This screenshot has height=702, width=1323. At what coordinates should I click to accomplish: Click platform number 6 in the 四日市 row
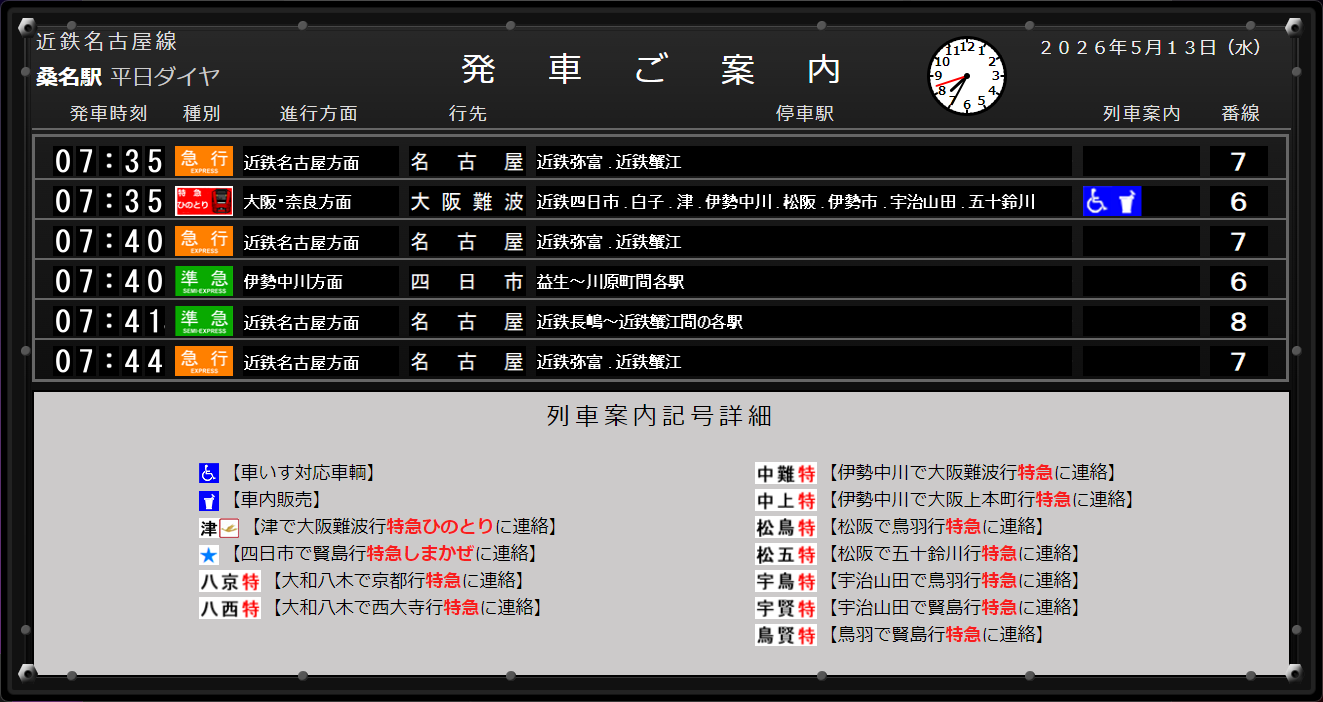1239,281
